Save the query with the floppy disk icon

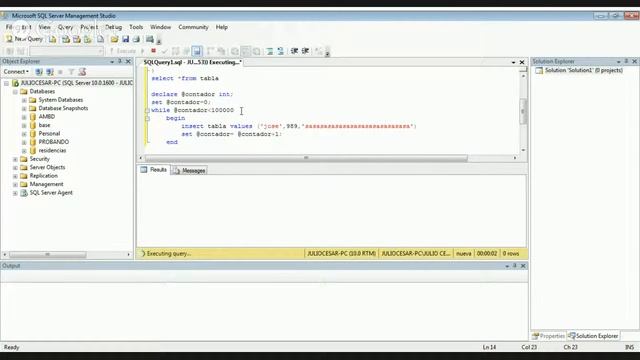pyautogui.click(x=126, y=39)
